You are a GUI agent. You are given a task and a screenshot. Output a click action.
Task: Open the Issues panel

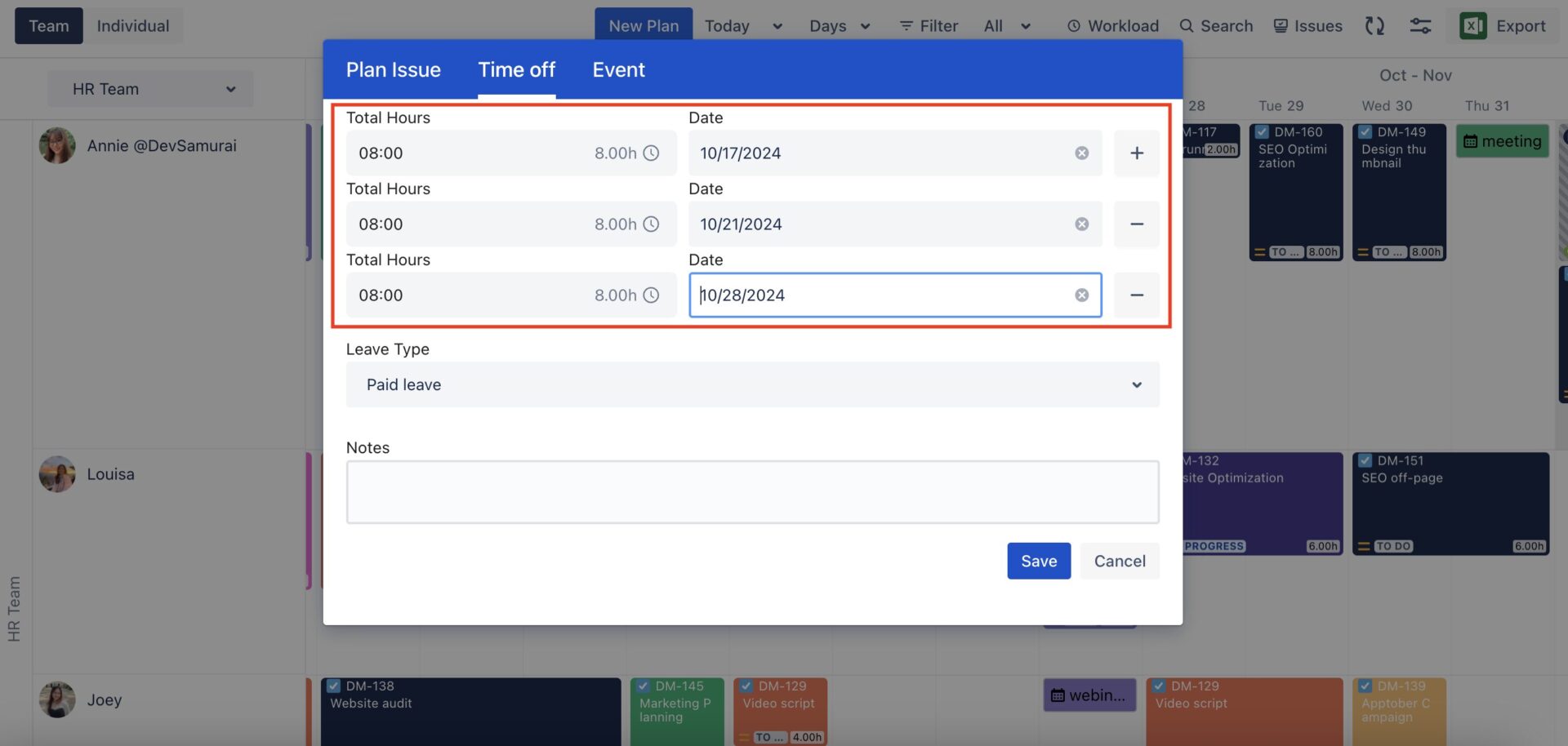tap(1307, 25)
